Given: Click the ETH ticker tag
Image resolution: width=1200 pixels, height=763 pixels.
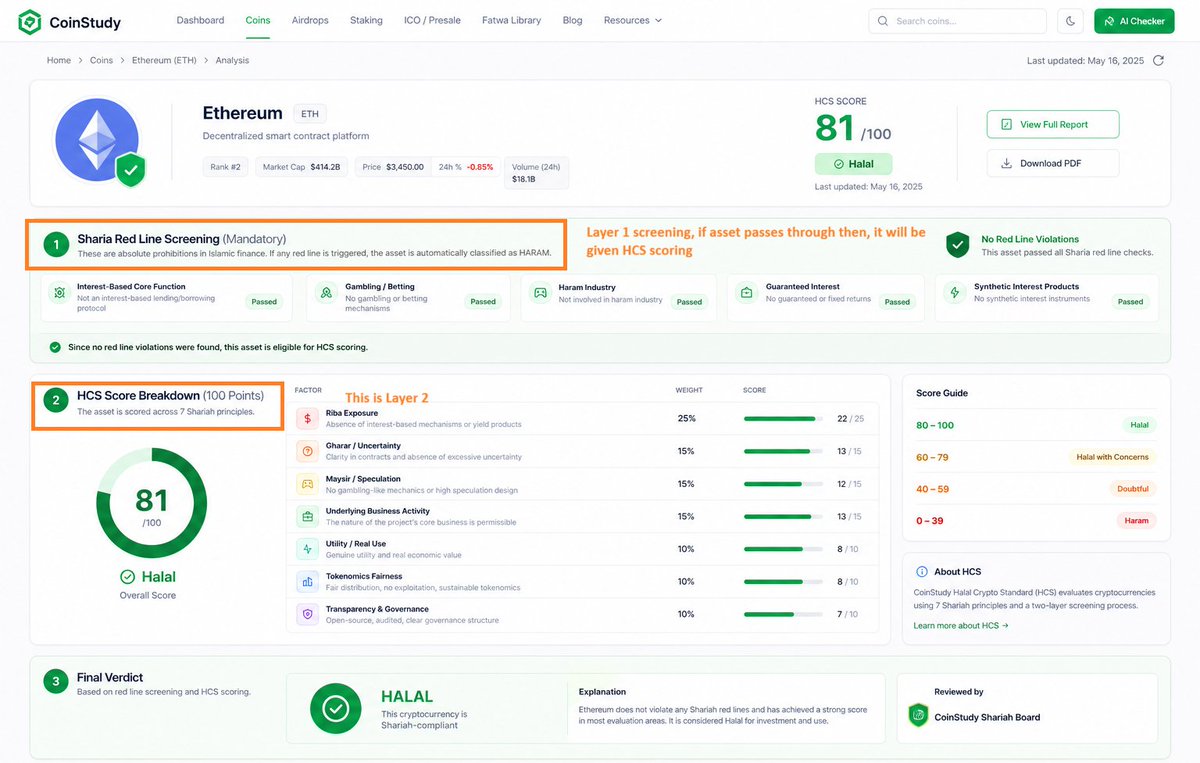Looking at the screenshot, I should click(310, 114).
